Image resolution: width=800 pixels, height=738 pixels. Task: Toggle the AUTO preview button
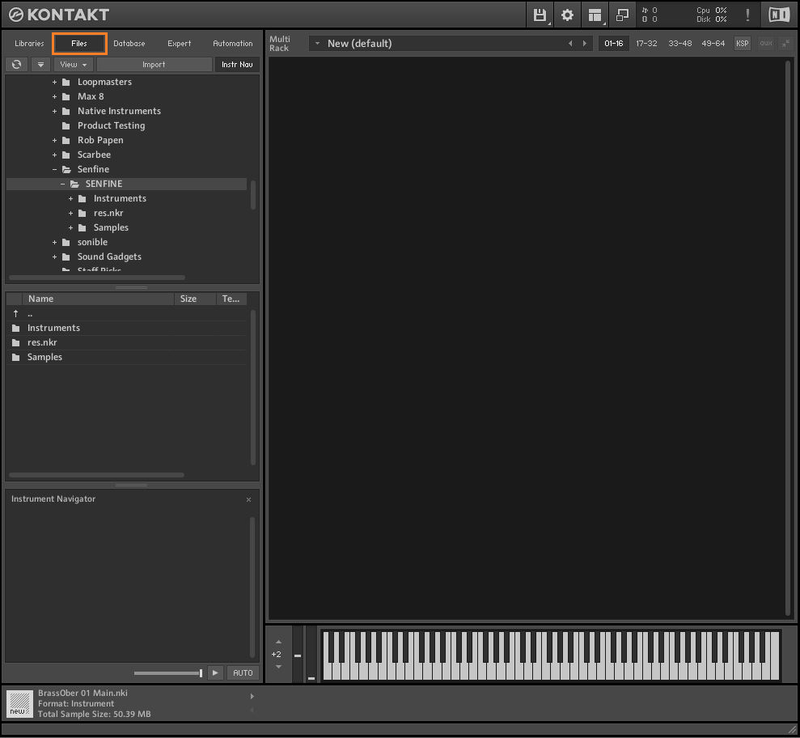click(242, 673)
